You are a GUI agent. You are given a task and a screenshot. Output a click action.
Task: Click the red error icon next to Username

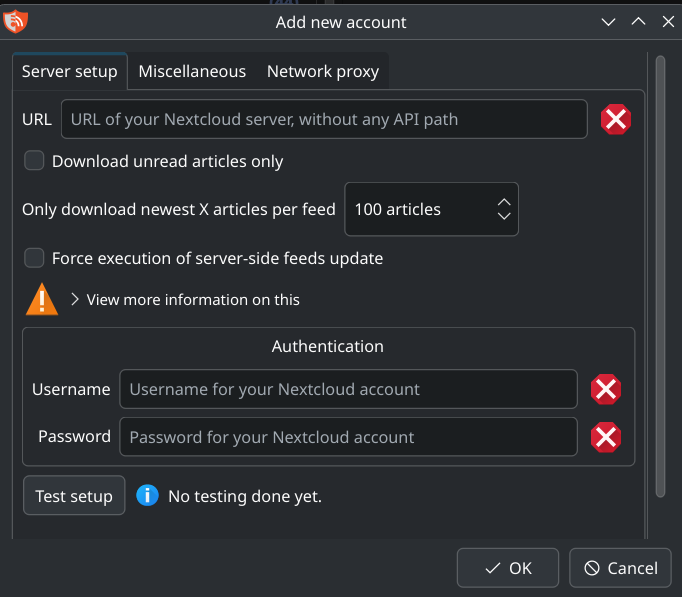pyautogui.click(x=606, y=389)
